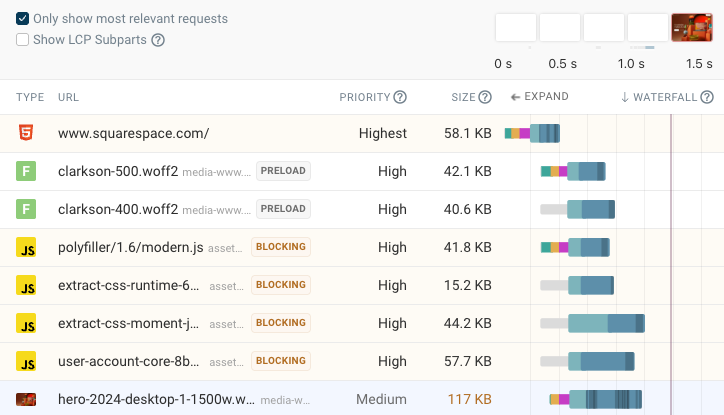This screenshot has height=415, width=724.
Task: Uncheck Only show most relevant requests checkbox
Action: click(x=22, y=18)
